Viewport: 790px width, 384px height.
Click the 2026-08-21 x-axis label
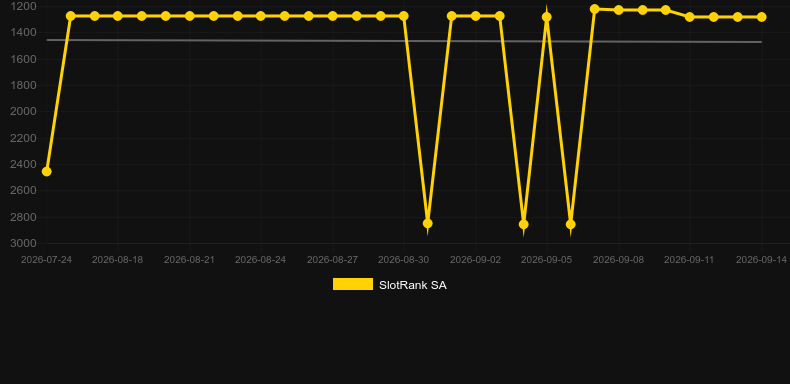(x=189, y=260)
